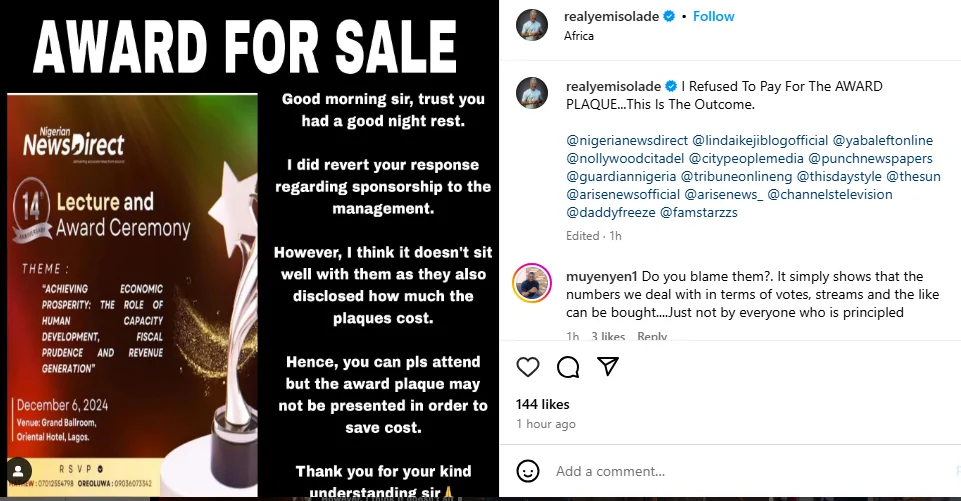View the 3 likes on muyenyen1's comment

(x=608, y=337)
